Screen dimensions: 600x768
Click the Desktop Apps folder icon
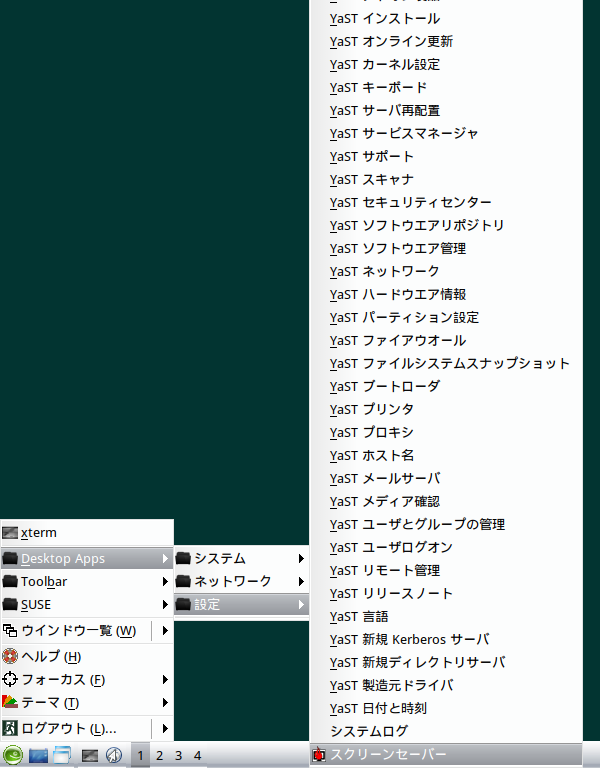pyautogui.click(x=10, y=558)
